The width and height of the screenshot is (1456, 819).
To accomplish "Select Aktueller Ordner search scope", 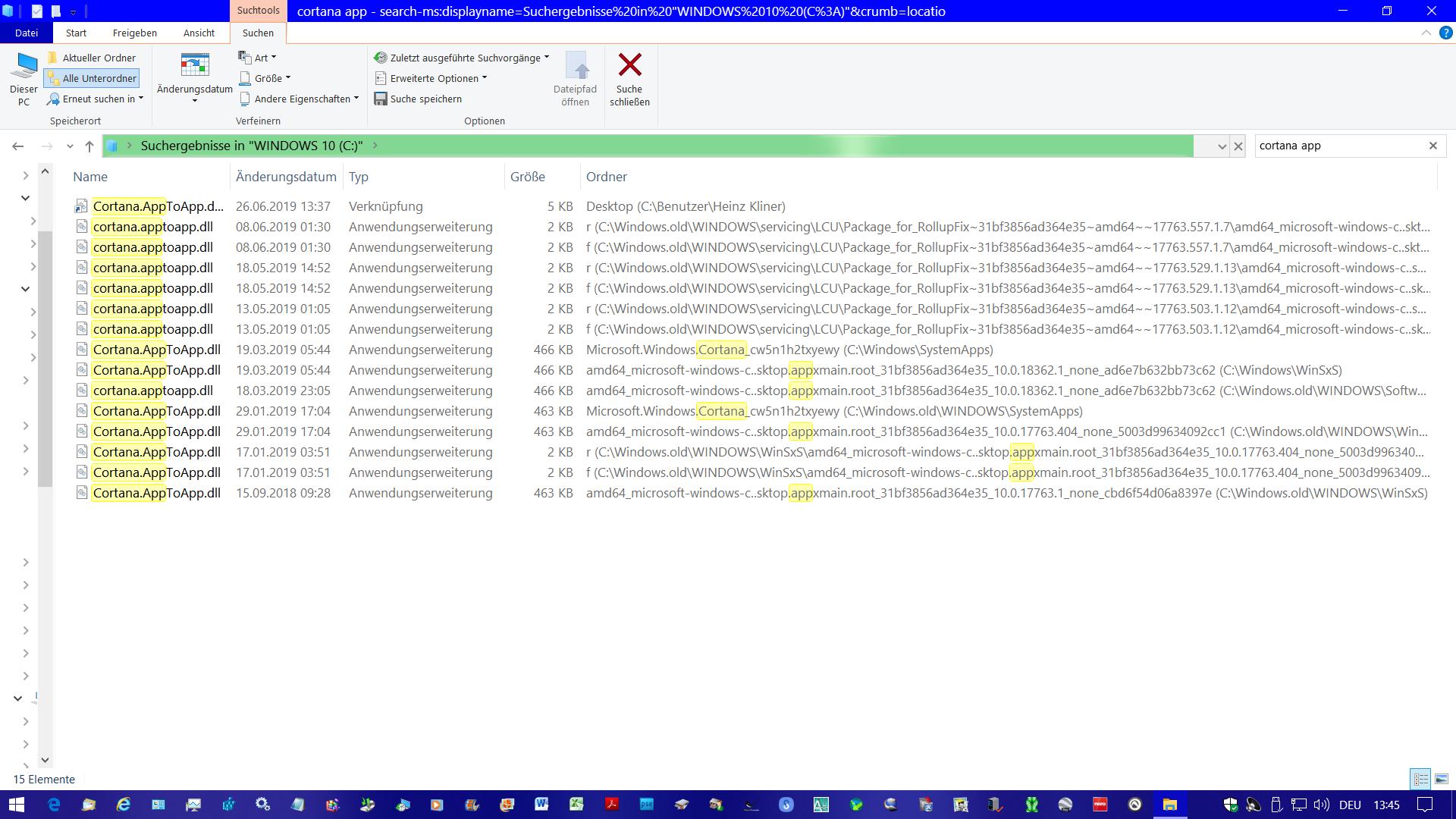I will click(92, 58).
